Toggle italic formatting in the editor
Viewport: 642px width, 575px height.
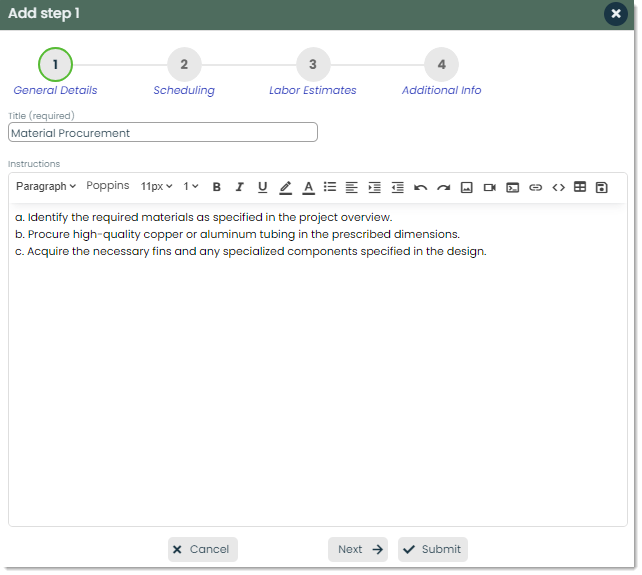pyautogui.click(x=240, y=188)
